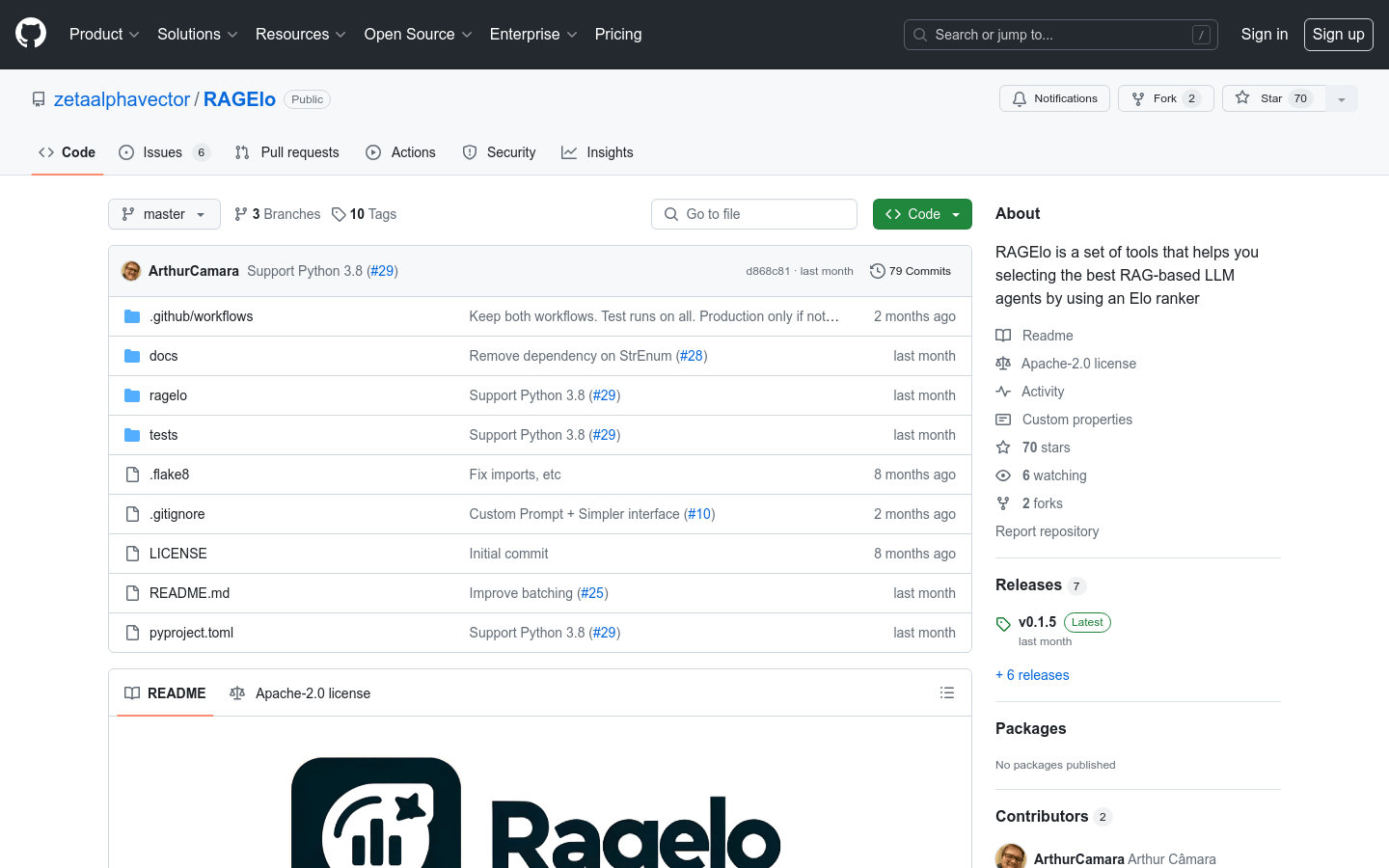The image size is (1389, 868).
Task: Switch to the Pull requests tab
Action: click(287, 152)
